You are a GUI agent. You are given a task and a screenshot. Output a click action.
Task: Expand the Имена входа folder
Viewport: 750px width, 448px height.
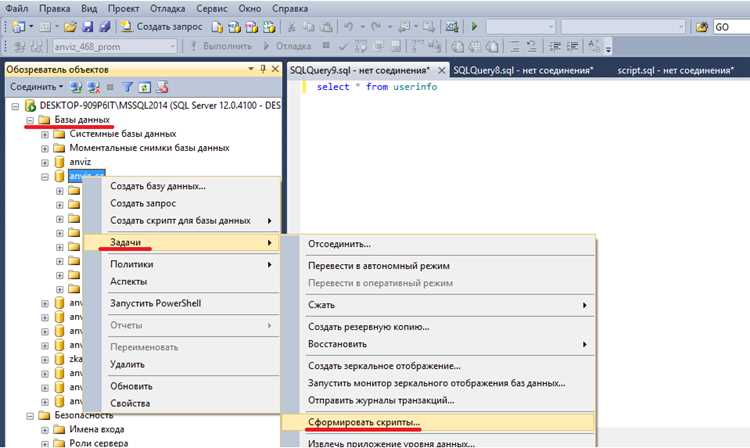click(45, 430)
